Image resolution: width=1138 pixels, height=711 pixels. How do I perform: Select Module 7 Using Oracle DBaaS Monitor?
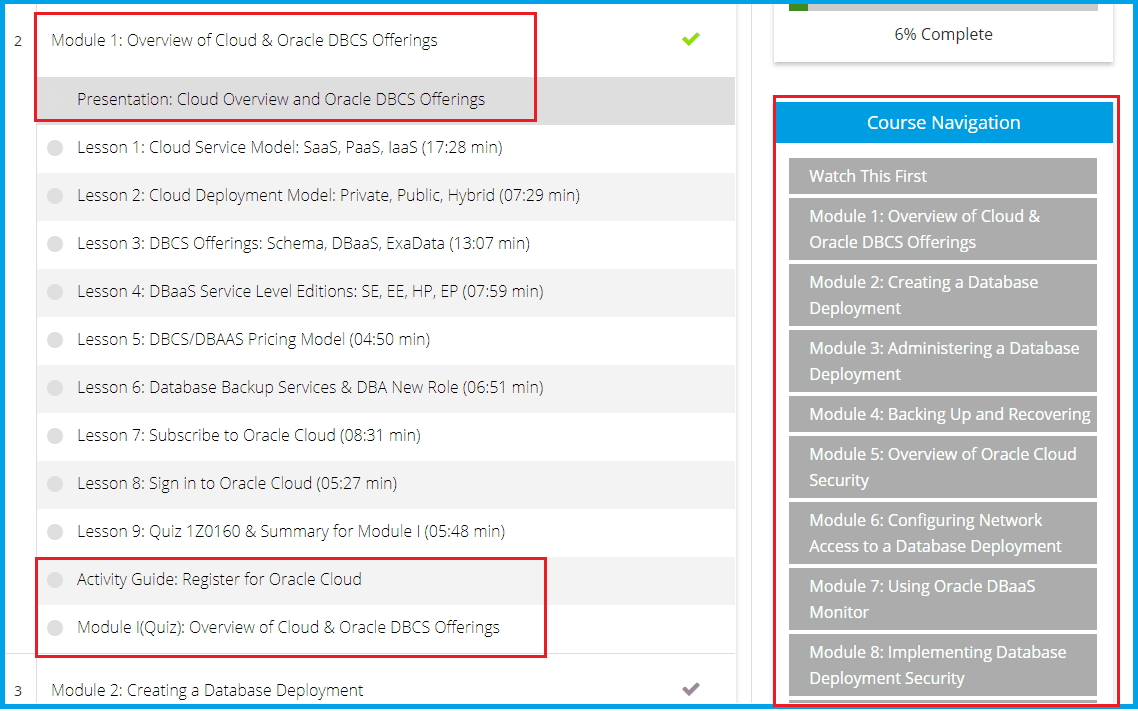pyautogui.click(x=943, y=599)
